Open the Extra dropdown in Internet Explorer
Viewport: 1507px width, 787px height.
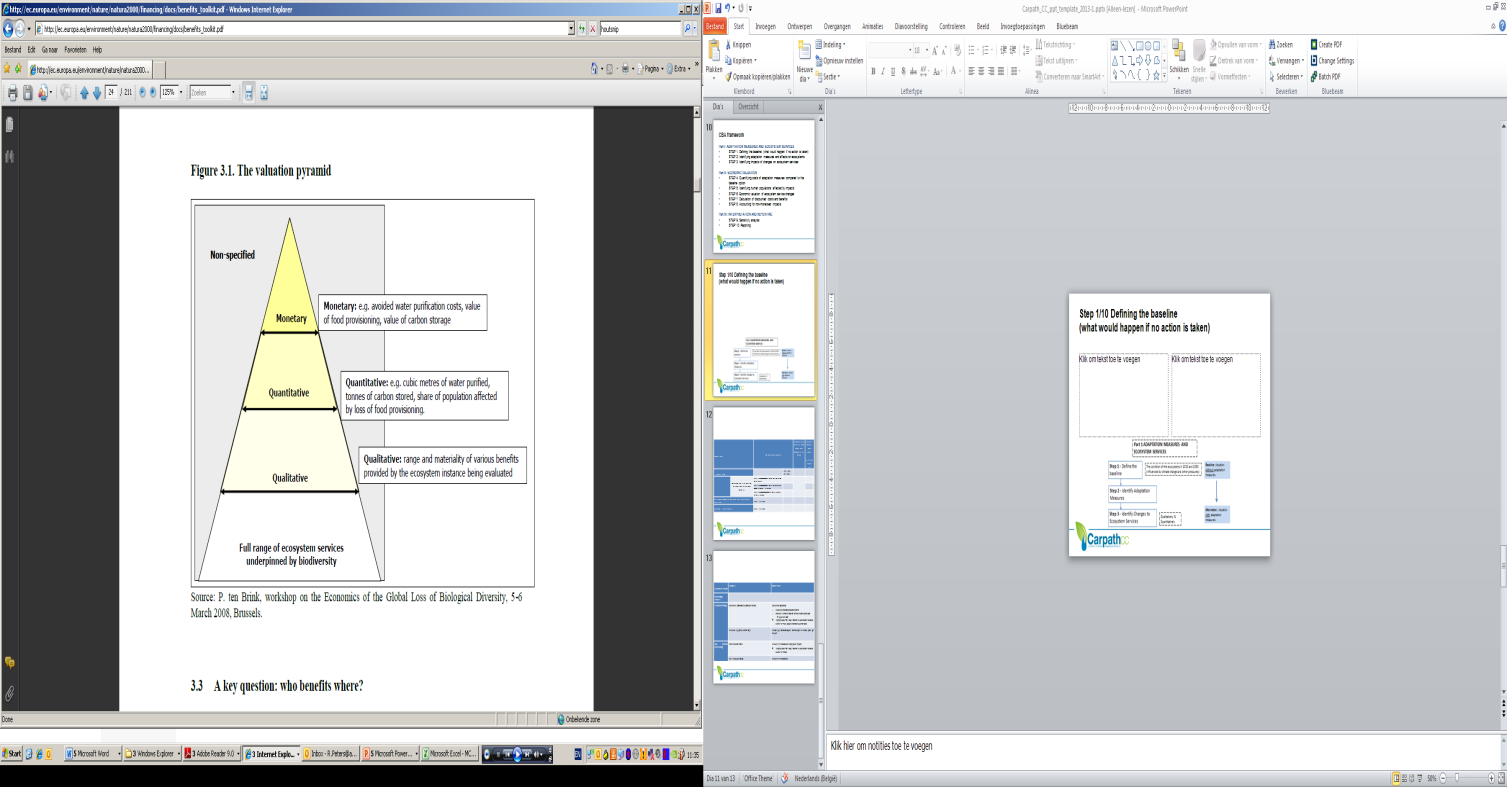[x=680, y=69]
